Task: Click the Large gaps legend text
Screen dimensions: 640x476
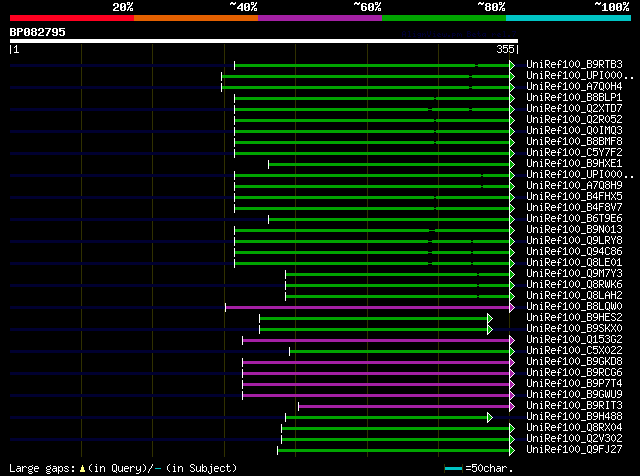Action: pos(42,468)
